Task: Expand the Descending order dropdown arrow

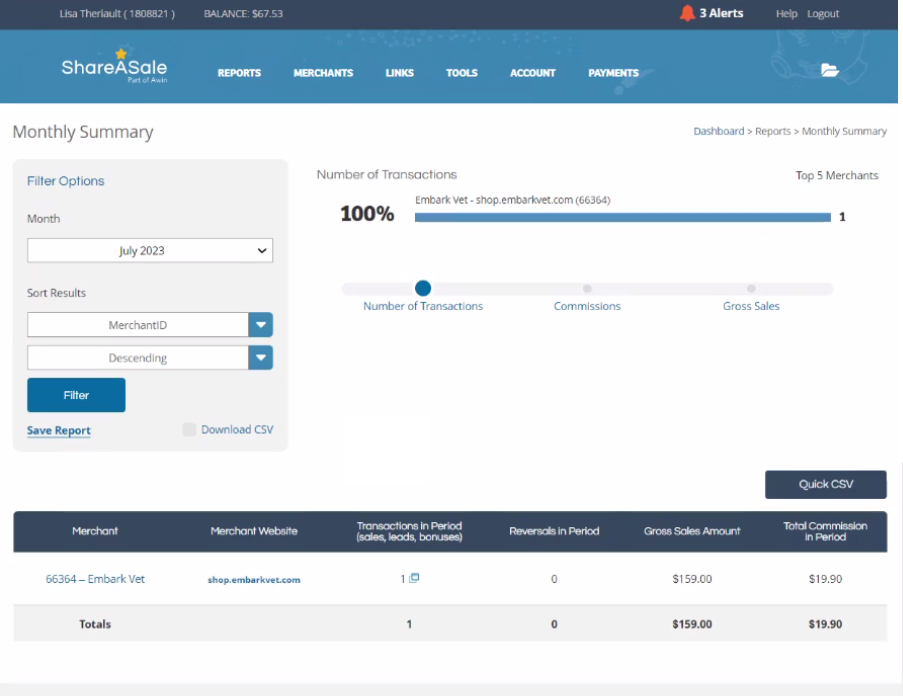Action: [x=260, y=357]
